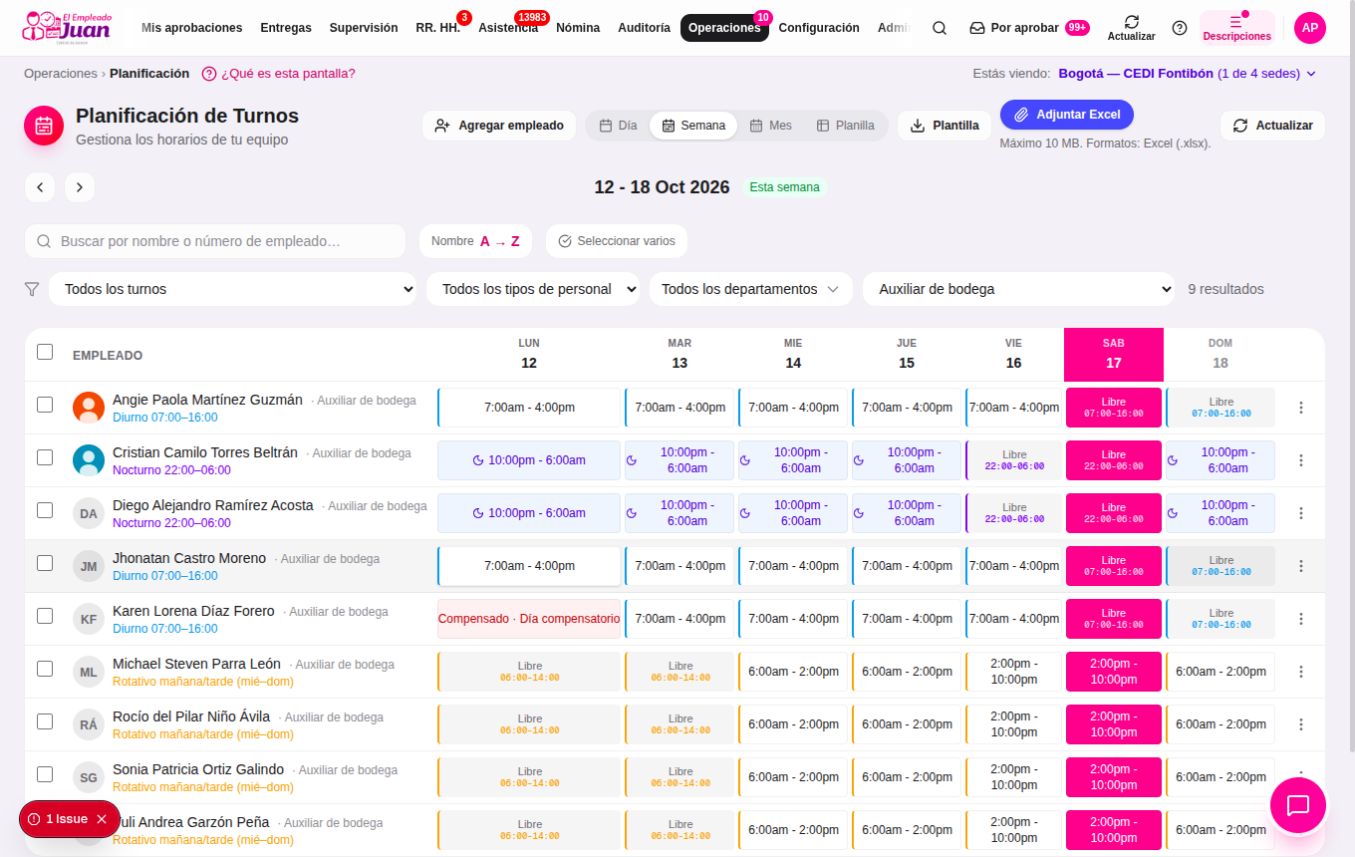
Task: Open the search magnifier in top bar
Action: [939, 28]
